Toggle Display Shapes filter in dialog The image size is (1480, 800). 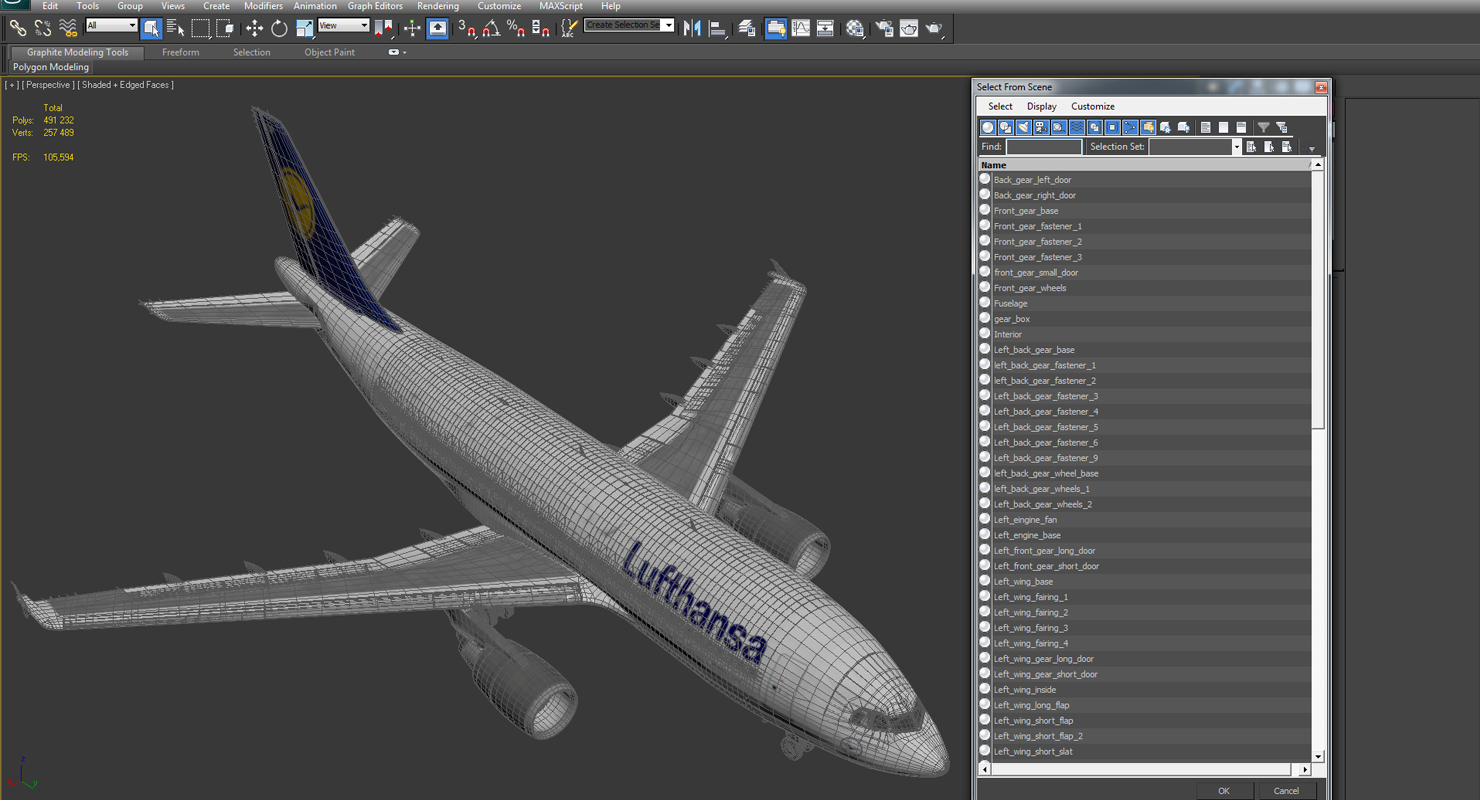[x=1006, y=127]
